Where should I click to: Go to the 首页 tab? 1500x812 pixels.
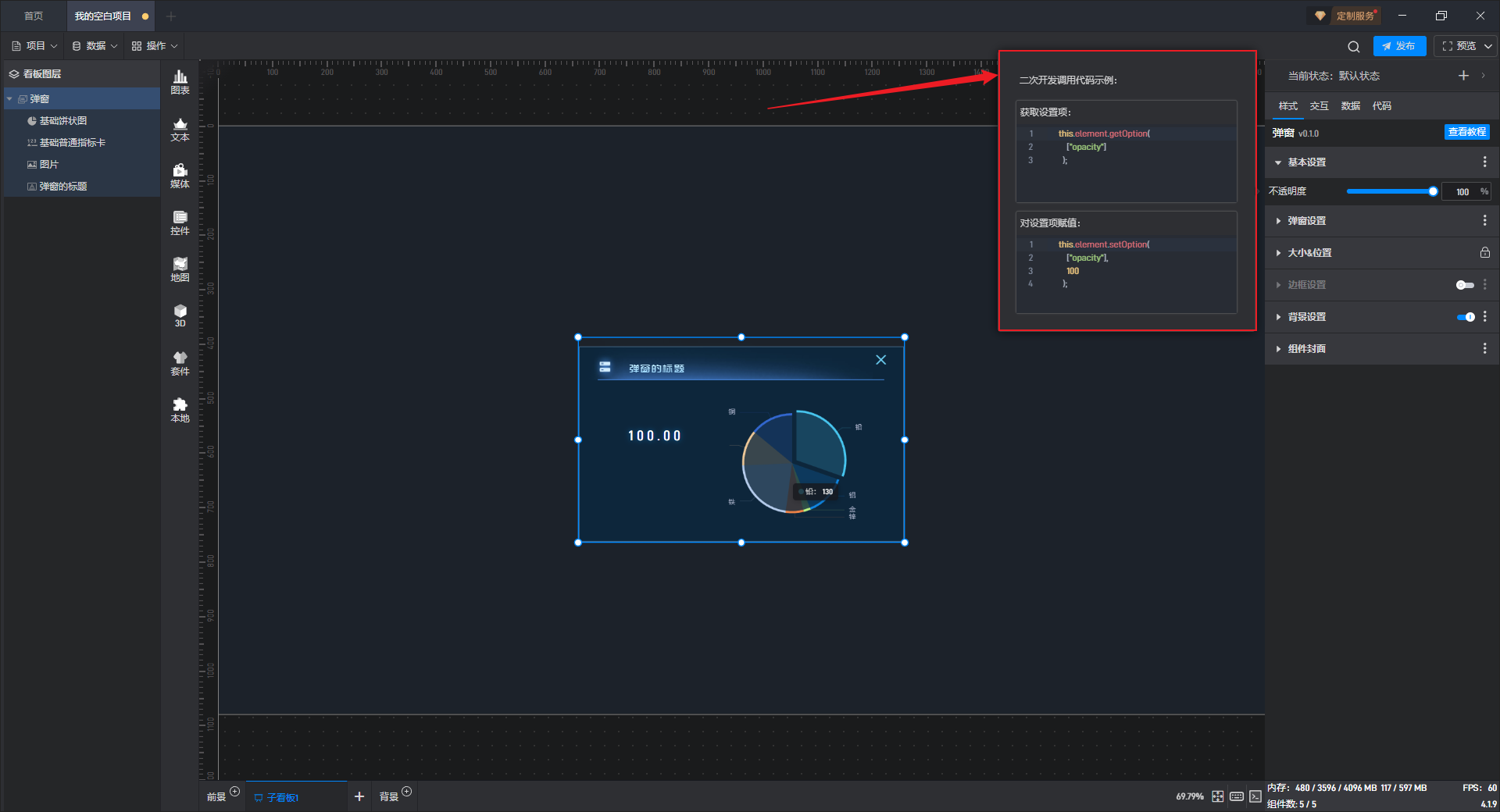coord(34,16)
